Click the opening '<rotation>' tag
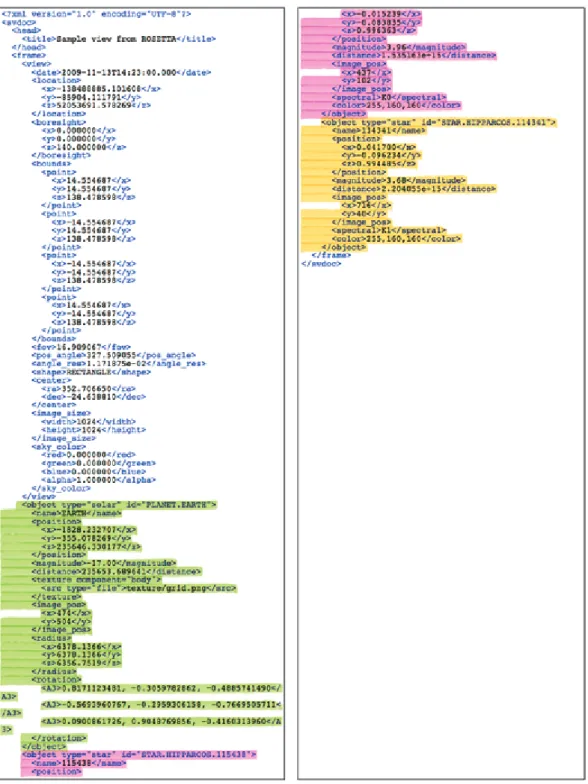Image resolution: width=588 pixels, height=784 pixels. pyautogui.click(x=56, y=680)
